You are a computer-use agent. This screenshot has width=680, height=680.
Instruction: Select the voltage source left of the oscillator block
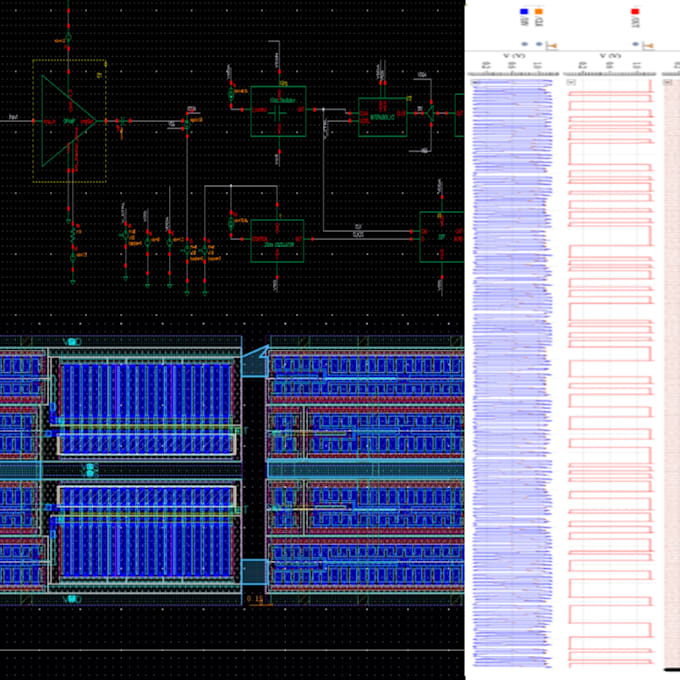click(x=231, y=223)
